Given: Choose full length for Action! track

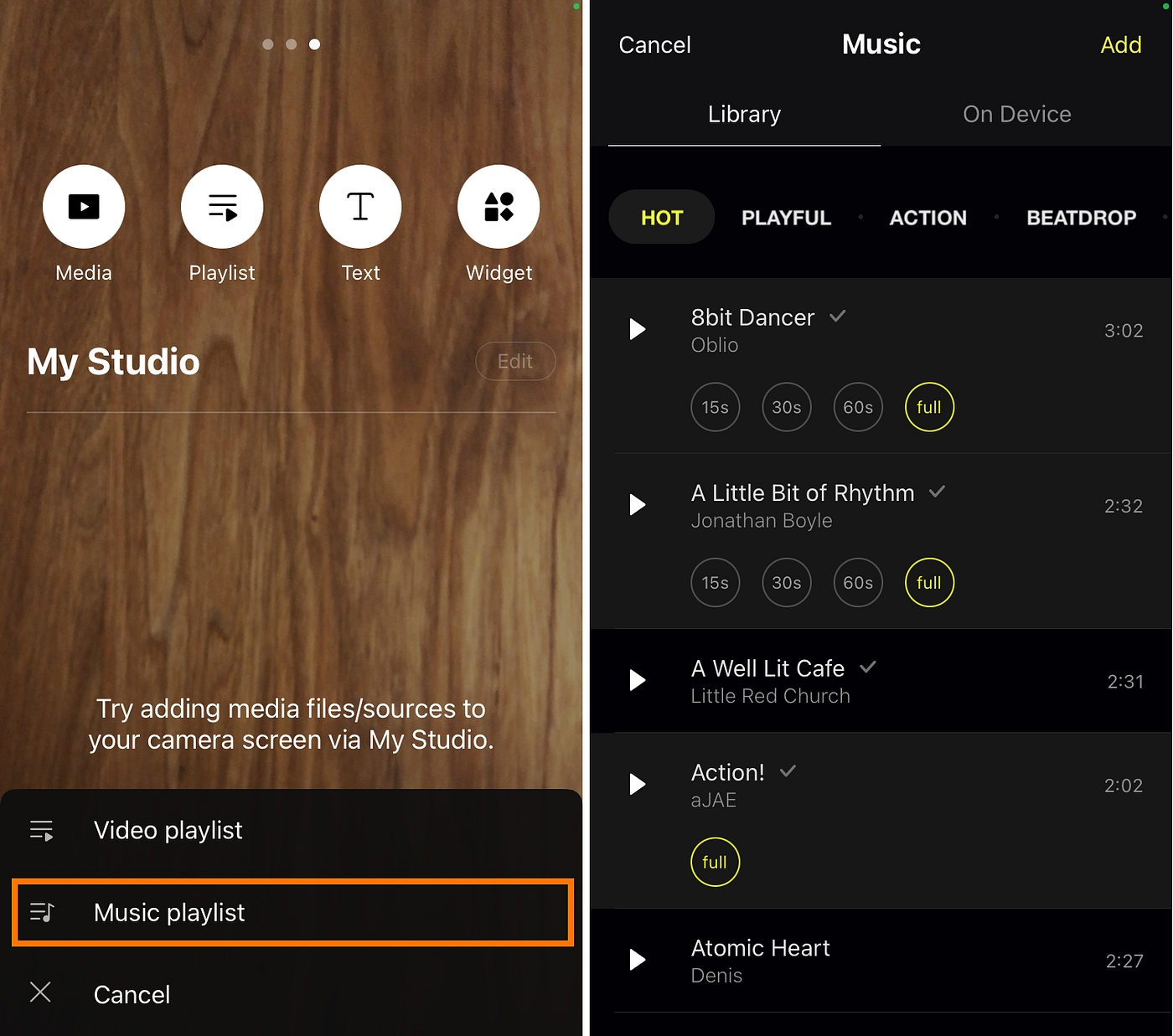Looking at the screenshot, I should coord(715,862).
